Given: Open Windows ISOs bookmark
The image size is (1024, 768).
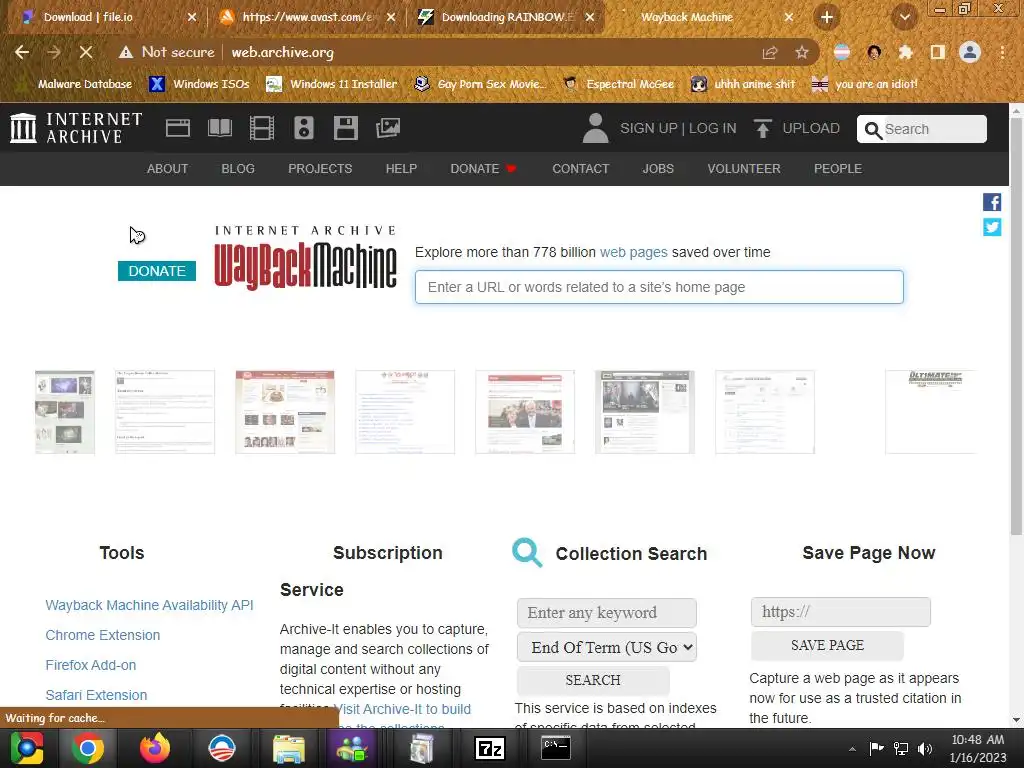Looking at the screenshot, I should tap(199, 84).
